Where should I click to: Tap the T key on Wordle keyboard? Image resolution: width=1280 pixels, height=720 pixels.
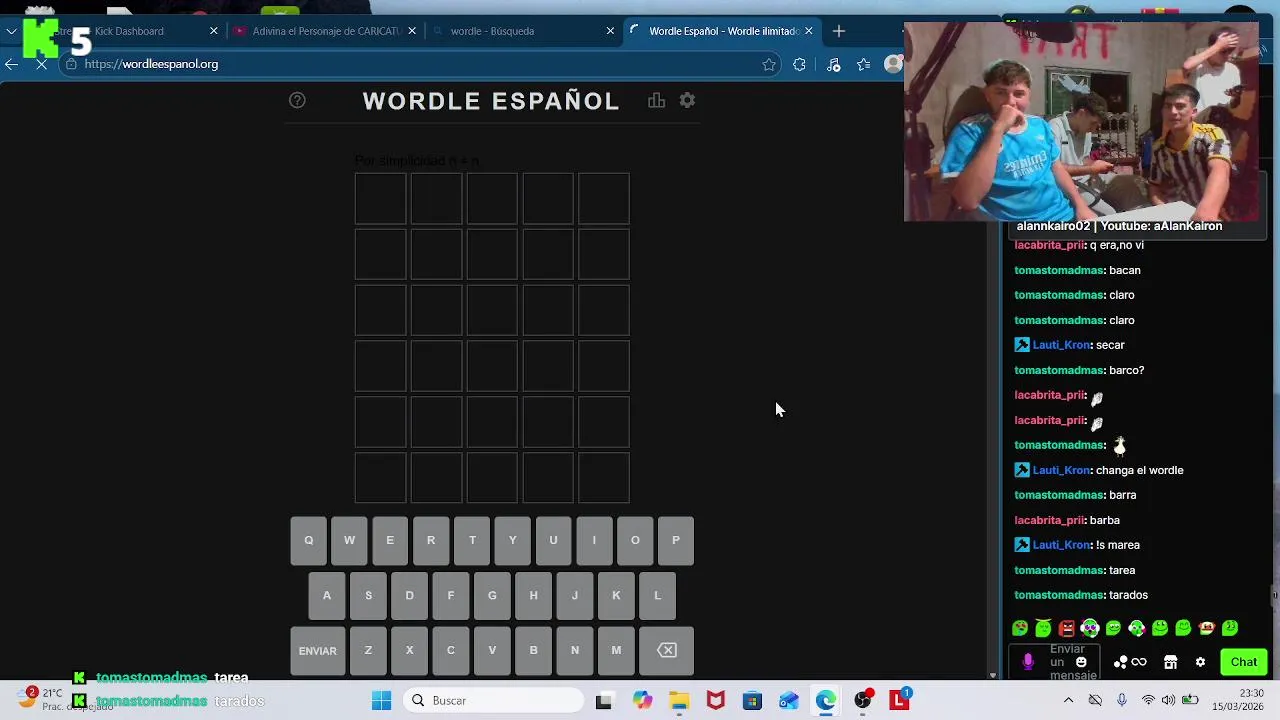[472, 540]
